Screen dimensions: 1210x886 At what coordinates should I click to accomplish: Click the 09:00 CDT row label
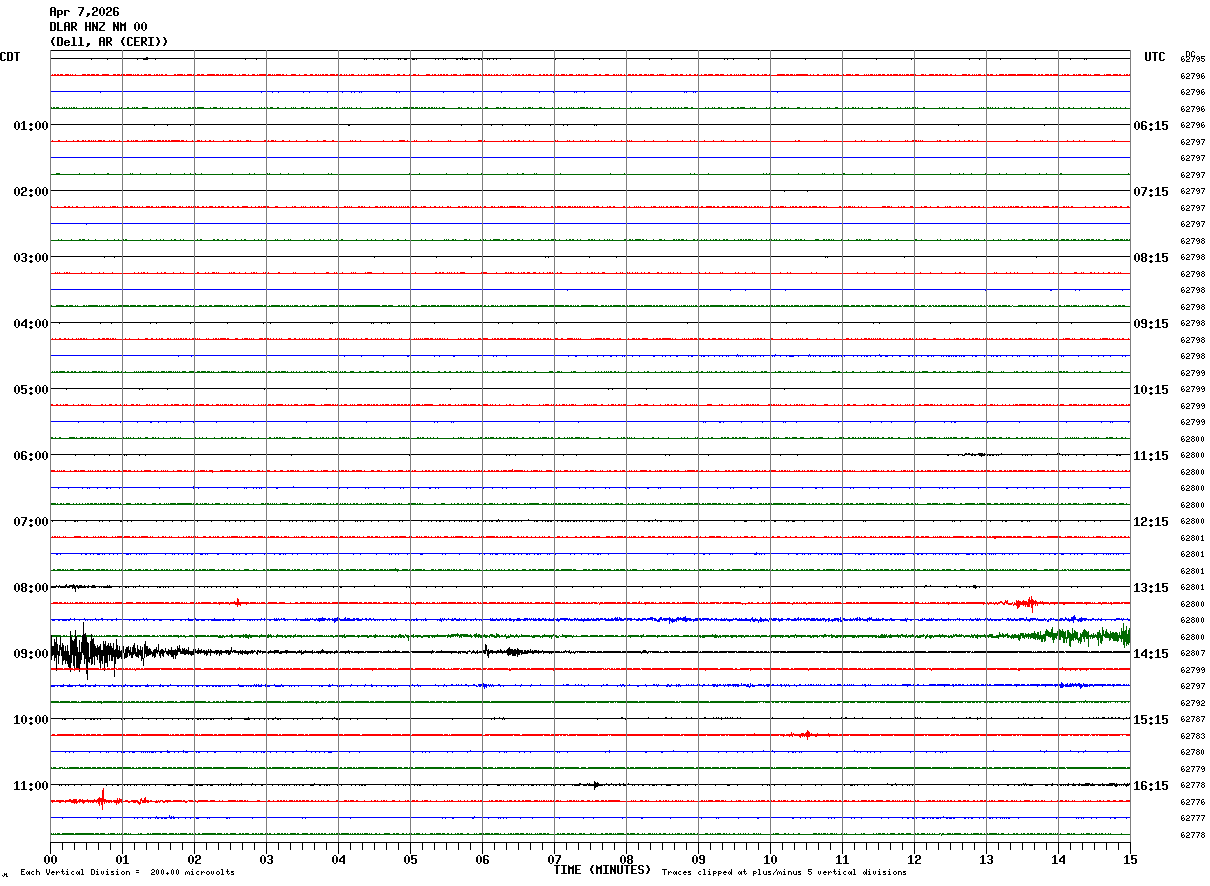pos(31,654)
